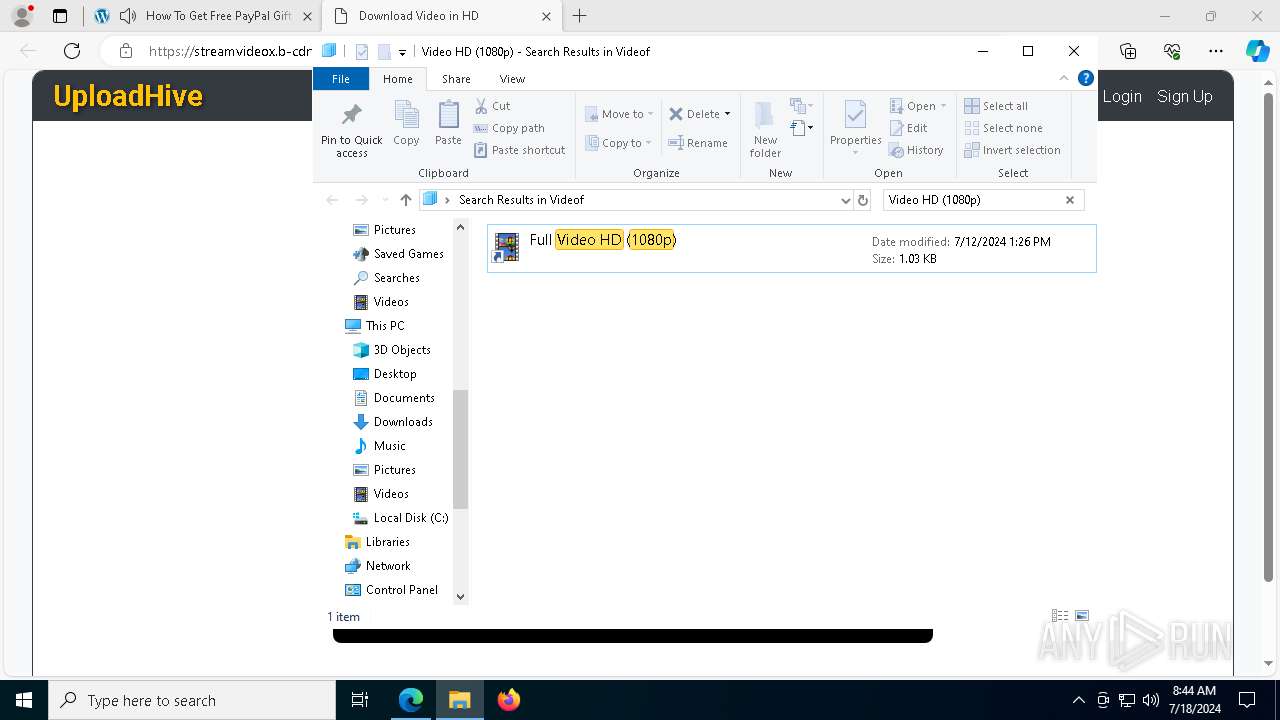
Task: Expand the Delete dropdown arrow
Action: tap(727, 114)
